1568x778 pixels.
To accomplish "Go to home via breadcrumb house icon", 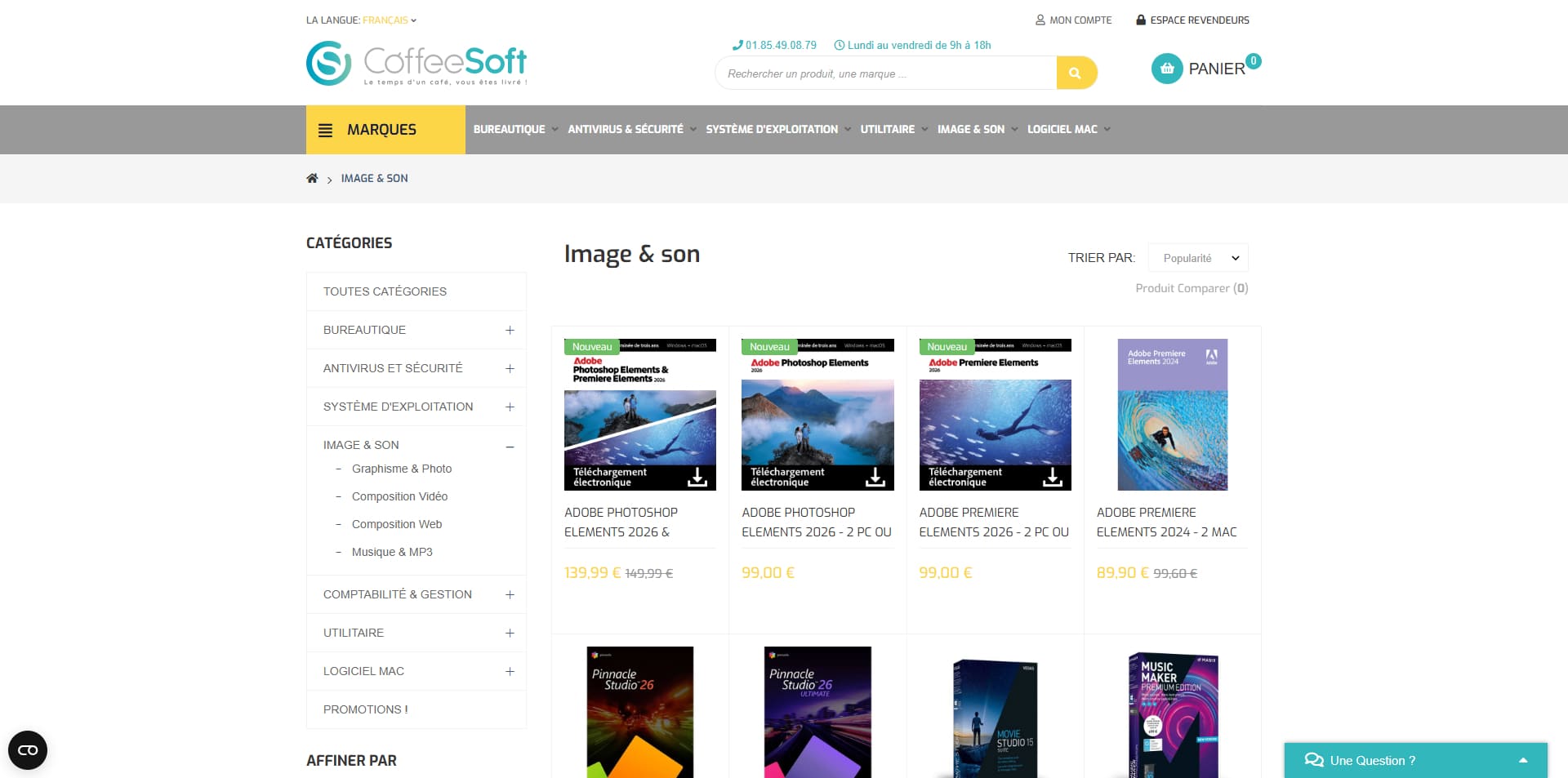I will tap(312, 178).
